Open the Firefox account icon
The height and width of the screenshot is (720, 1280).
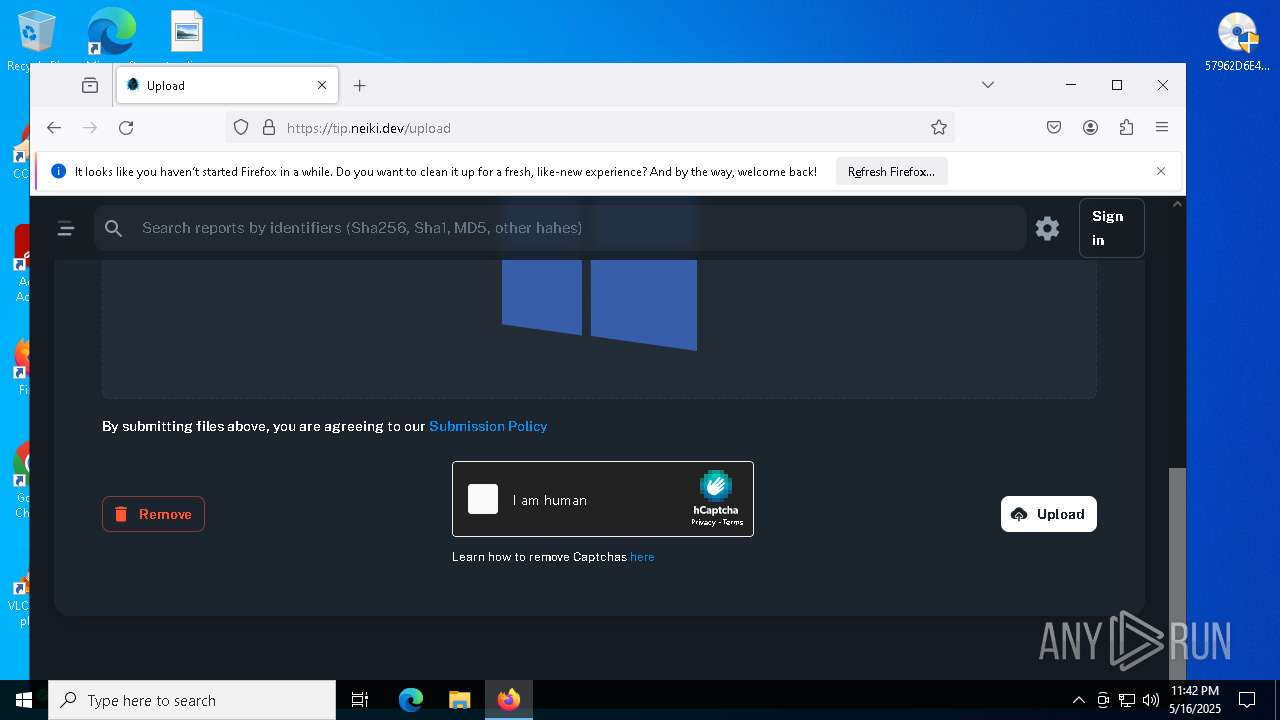[1090, 128]
